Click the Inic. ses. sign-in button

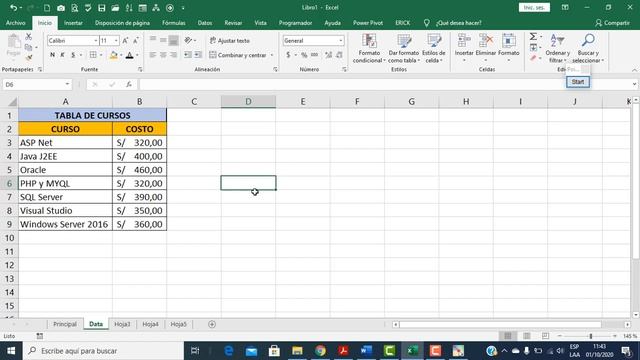[534, 7]
